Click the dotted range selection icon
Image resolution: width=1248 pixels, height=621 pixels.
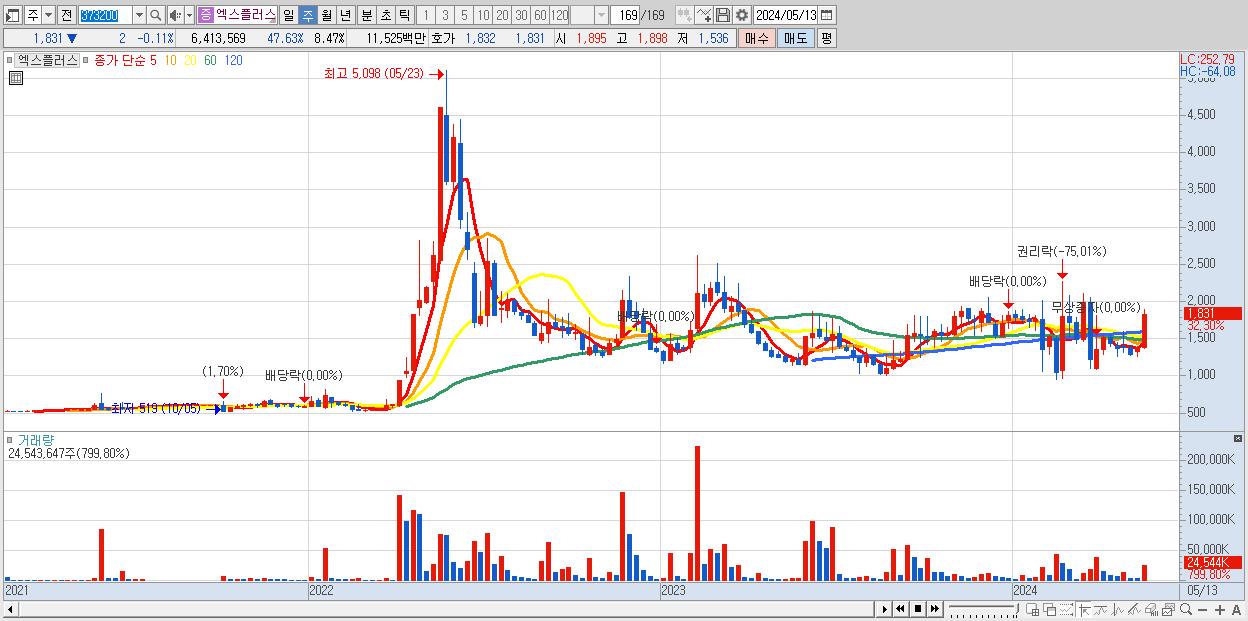(x=1066, y=610)
